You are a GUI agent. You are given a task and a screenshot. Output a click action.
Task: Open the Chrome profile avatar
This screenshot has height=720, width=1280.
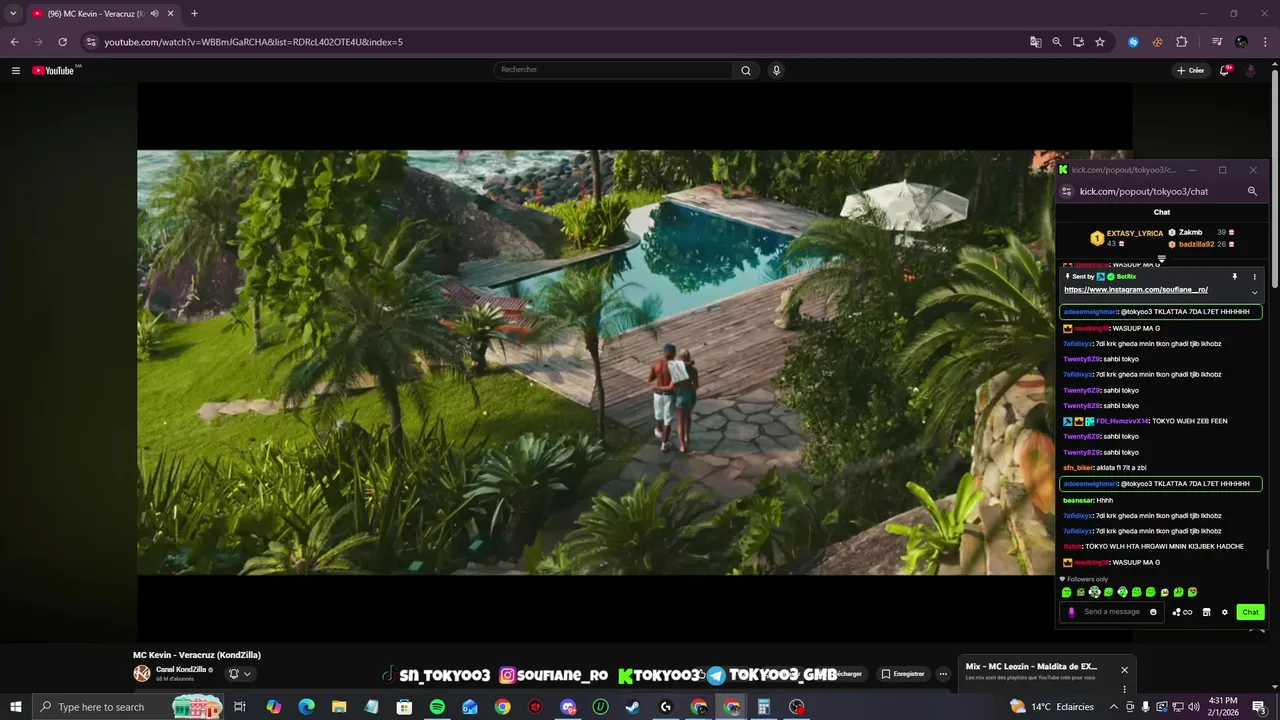(1241, 42)
